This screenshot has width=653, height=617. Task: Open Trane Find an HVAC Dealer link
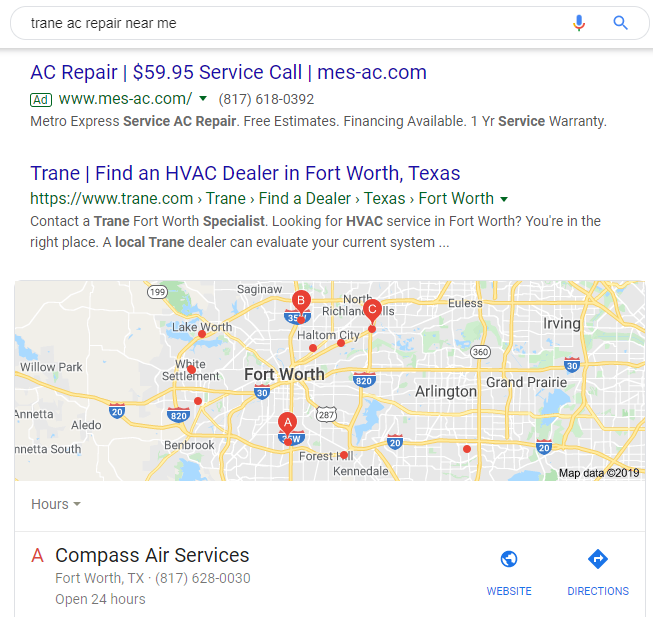(245, 173)
